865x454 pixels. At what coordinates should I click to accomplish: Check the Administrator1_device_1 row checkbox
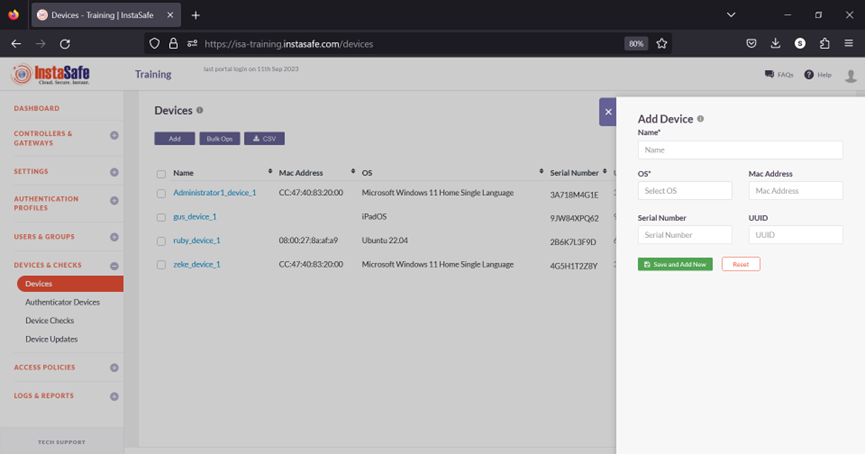click(161, 193)
